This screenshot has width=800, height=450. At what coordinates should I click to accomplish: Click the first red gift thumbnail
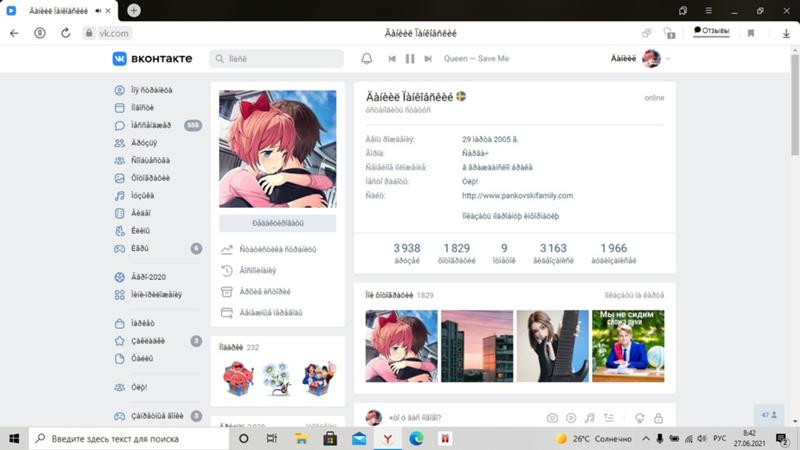click(238, 379)
